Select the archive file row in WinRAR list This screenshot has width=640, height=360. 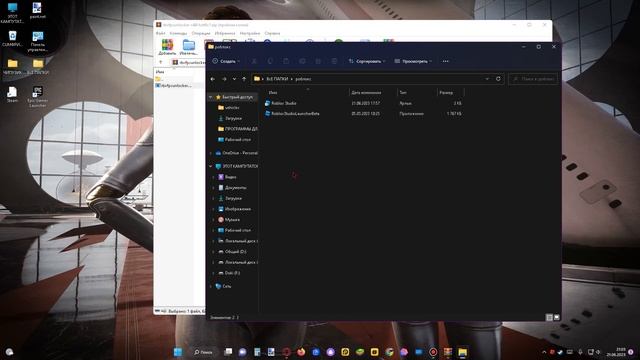178,86
